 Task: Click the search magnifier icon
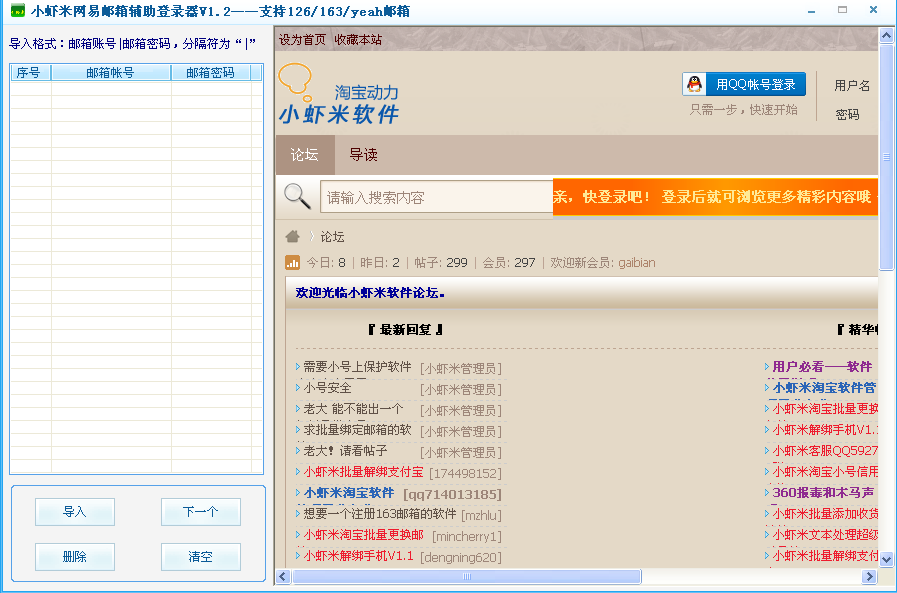pyautogui.click(x=296, y=196)
